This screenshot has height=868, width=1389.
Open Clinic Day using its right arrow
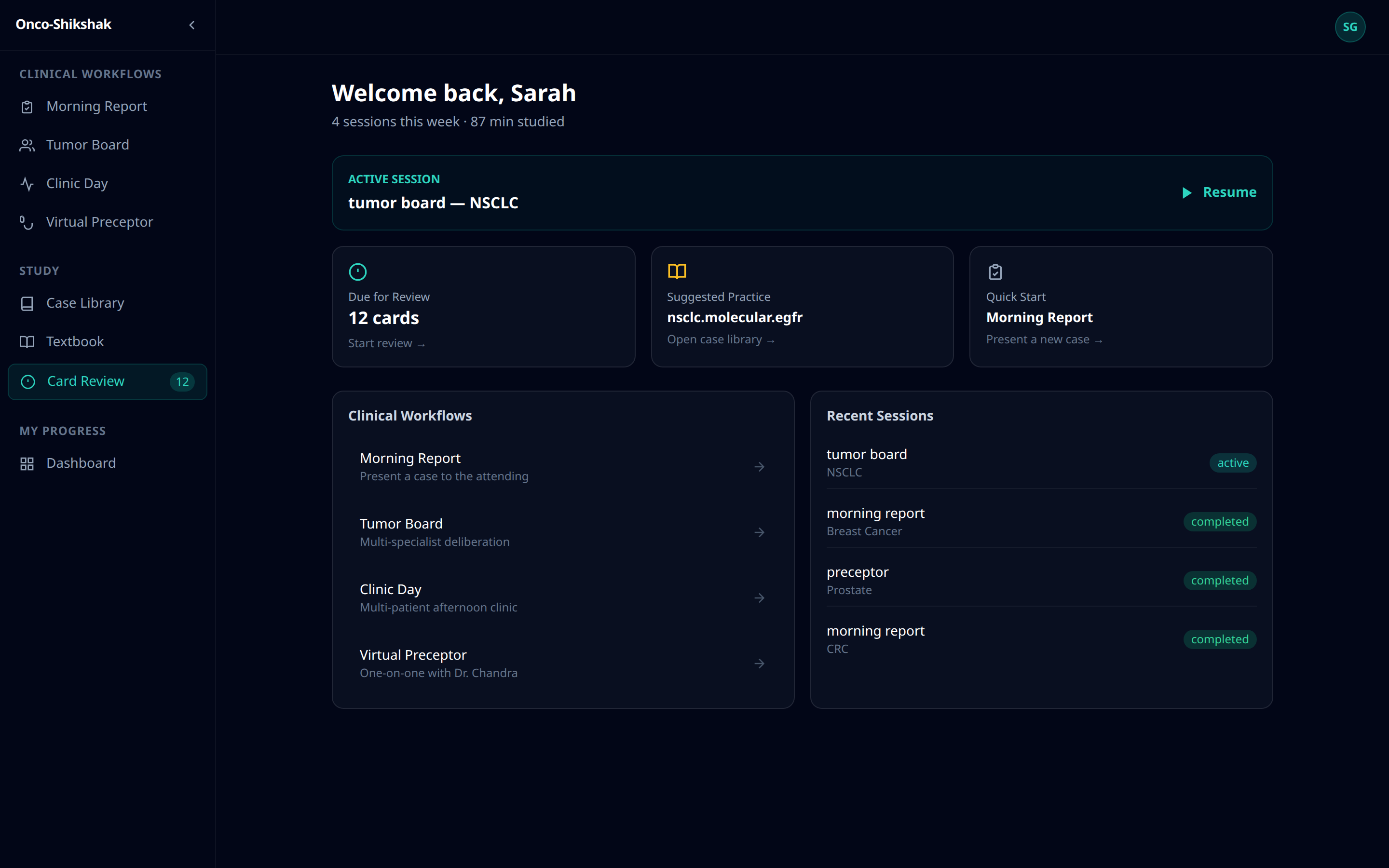[759, 597]
